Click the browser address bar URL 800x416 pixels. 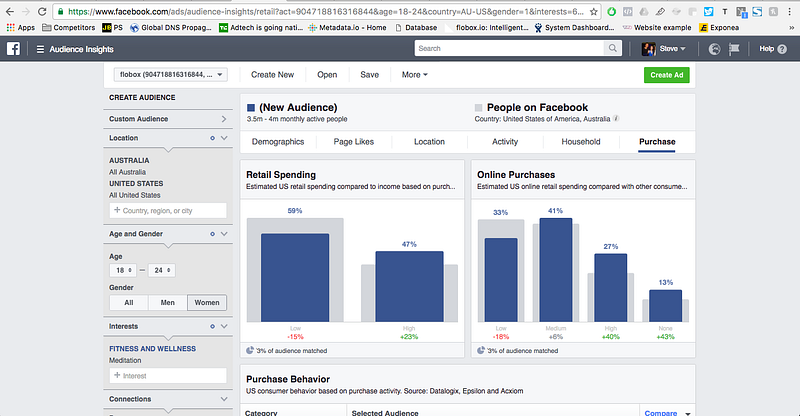pos(326,11)
